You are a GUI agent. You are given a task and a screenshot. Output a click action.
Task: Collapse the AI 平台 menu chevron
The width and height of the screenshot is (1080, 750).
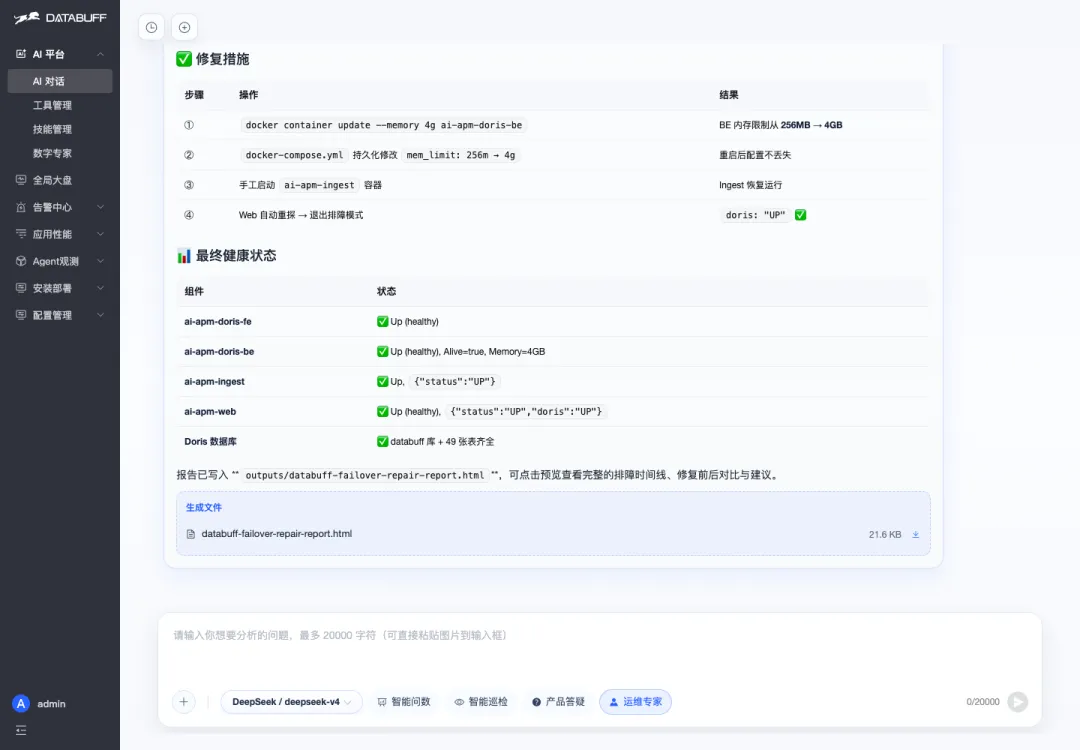[x=101, y=54]
